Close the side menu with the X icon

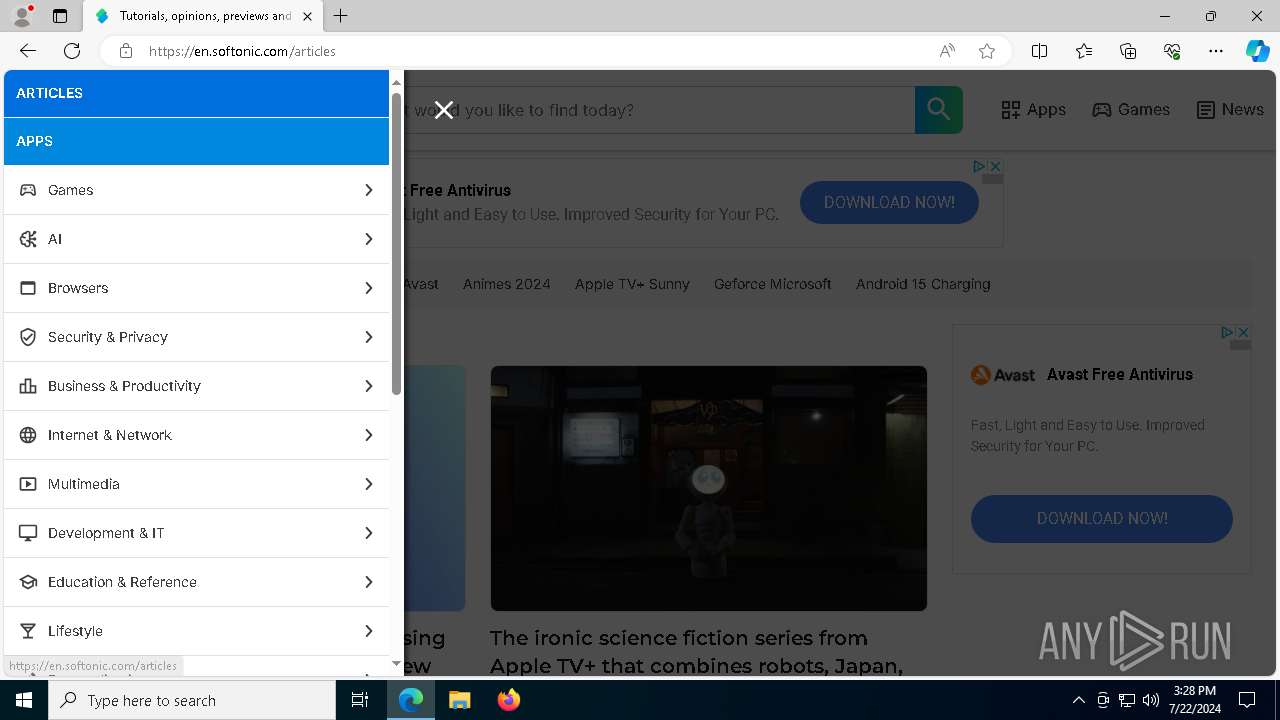[444, 110]
